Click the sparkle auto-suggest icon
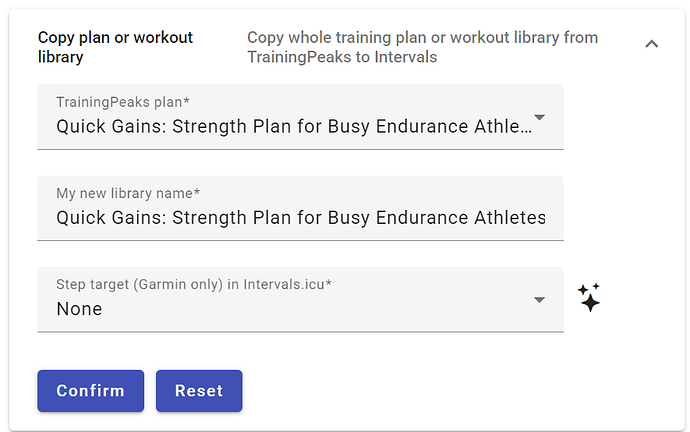Screen dimensions: 690x432 tap(590, 298)
